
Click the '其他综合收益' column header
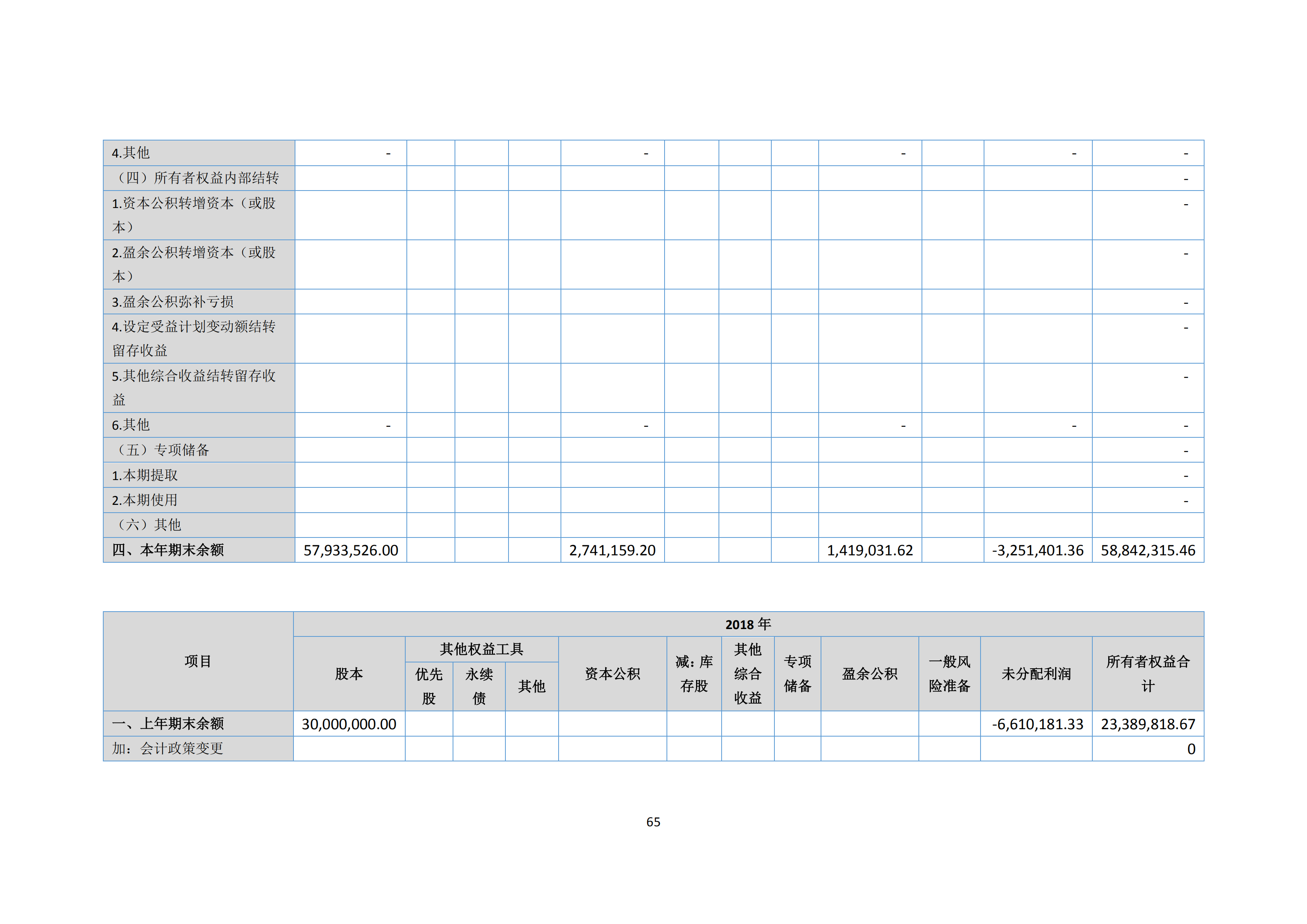(x=747, y=674)
